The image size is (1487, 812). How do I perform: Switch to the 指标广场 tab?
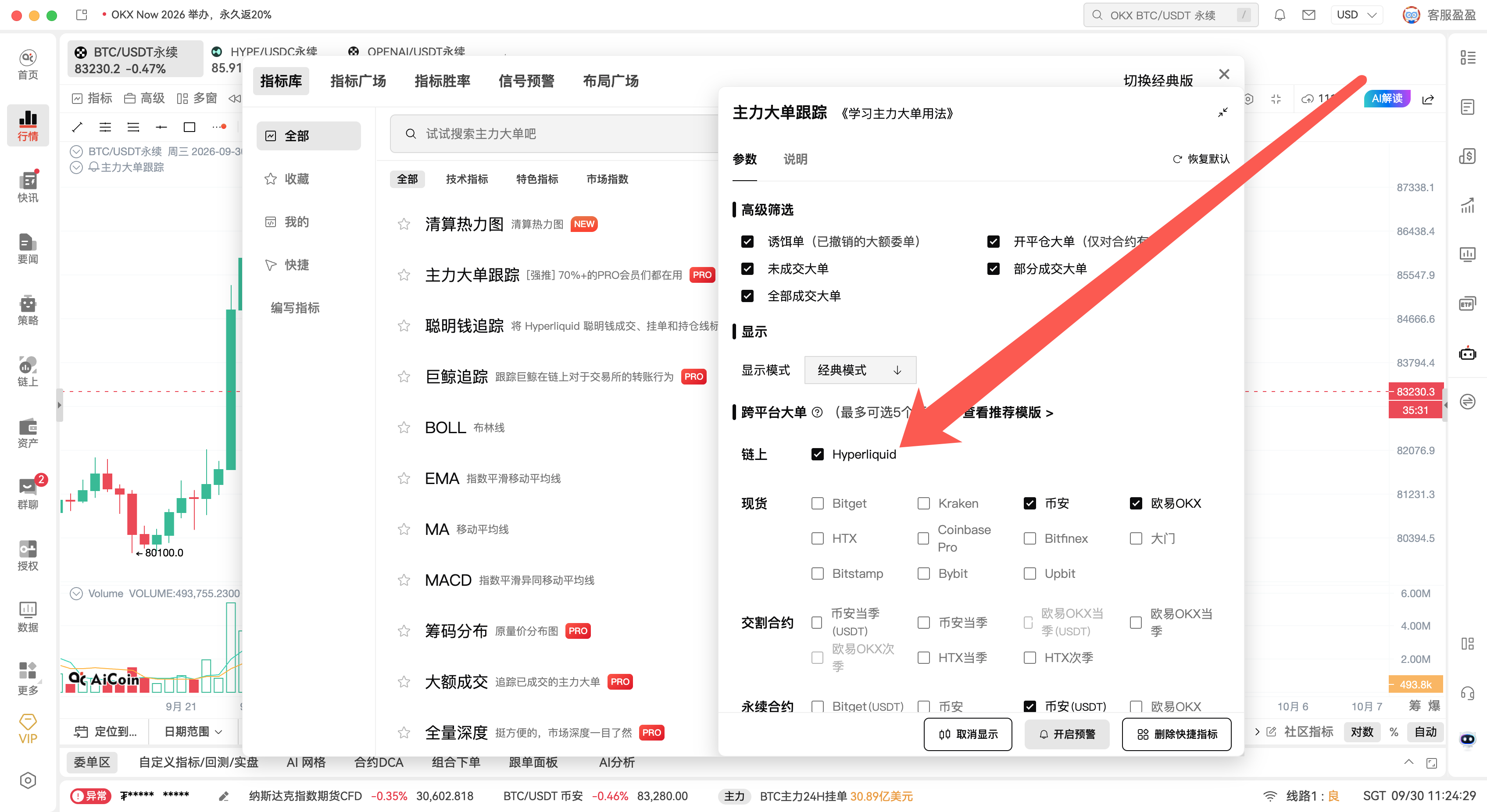(358, 81)
